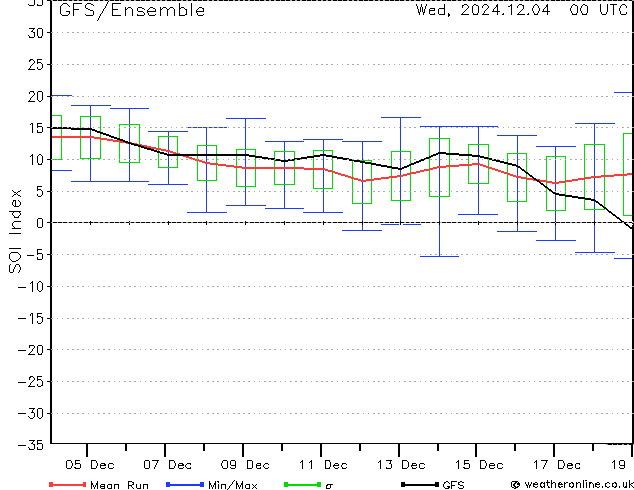Click the y-axis value 30
The width and height of the screenshot is (634, 490).
point(36,33)
